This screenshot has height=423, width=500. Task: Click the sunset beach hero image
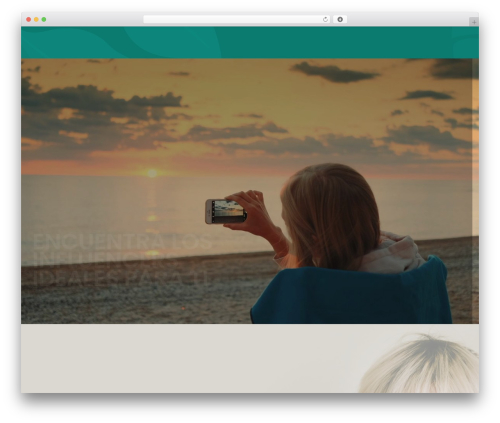point(250,191)
